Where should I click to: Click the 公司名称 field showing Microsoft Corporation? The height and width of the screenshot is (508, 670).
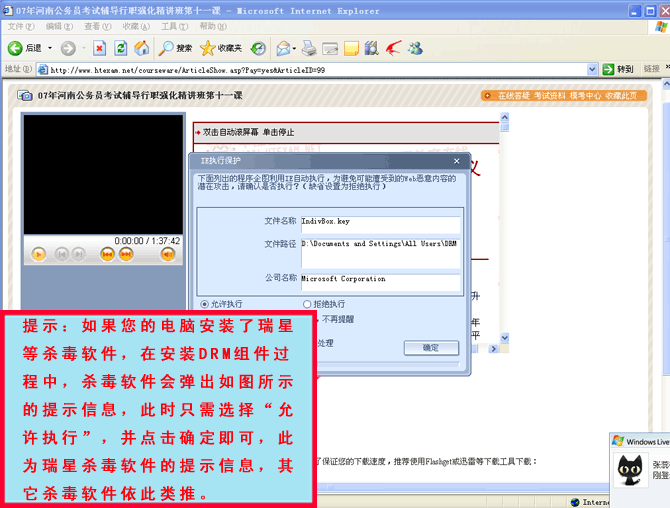click(x=380, y=282)
